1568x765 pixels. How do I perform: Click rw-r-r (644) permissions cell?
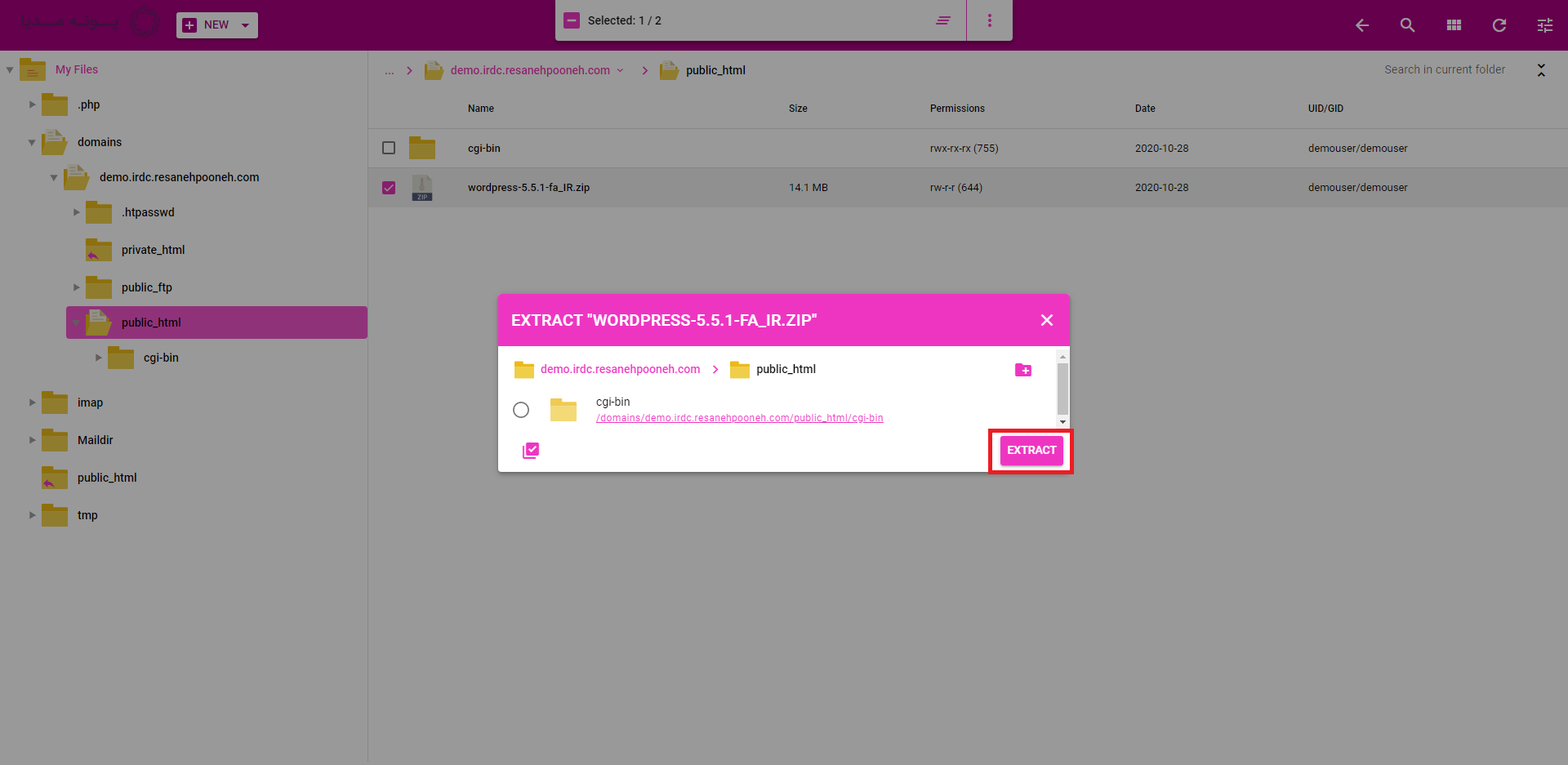pyautogui.click(x=955, y=188)
